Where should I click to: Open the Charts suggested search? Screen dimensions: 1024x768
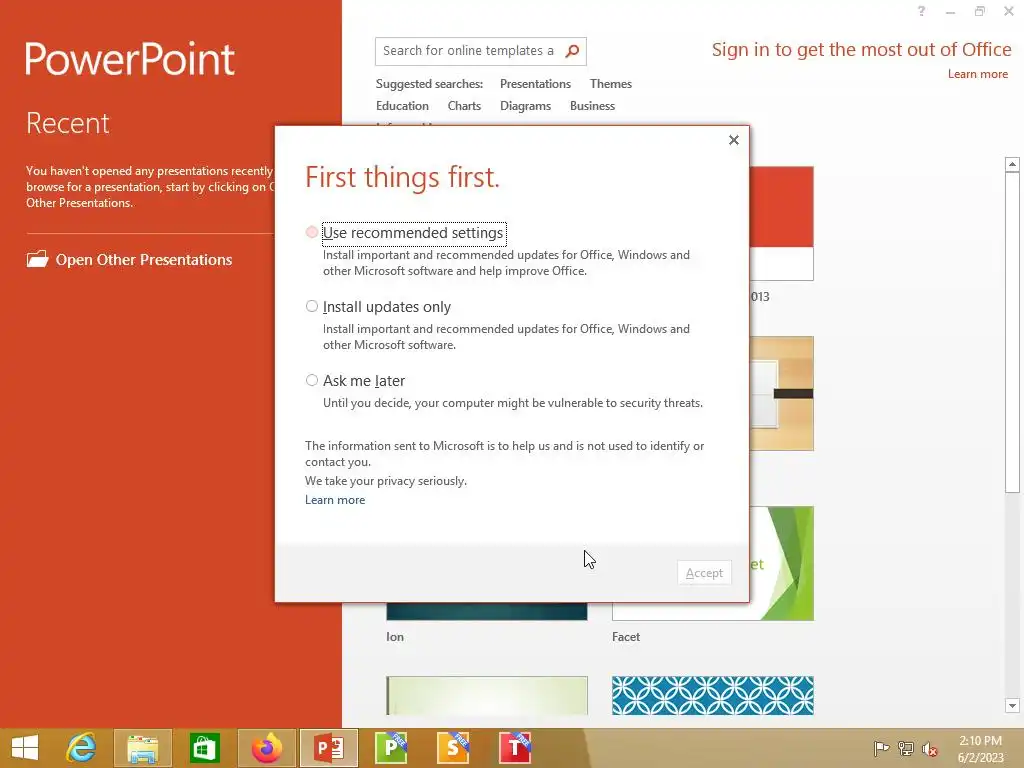464,106
